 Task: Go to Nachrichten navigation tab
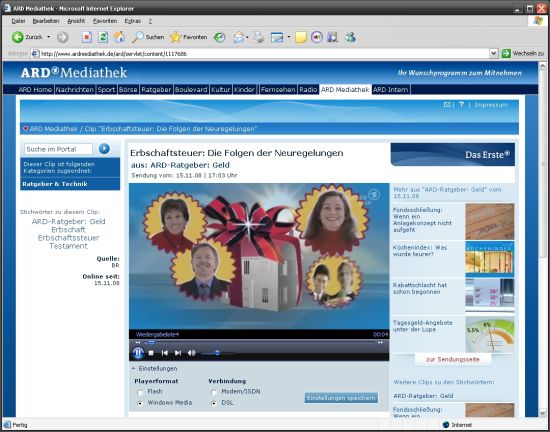pyautogui.click(x=75, y=90)
